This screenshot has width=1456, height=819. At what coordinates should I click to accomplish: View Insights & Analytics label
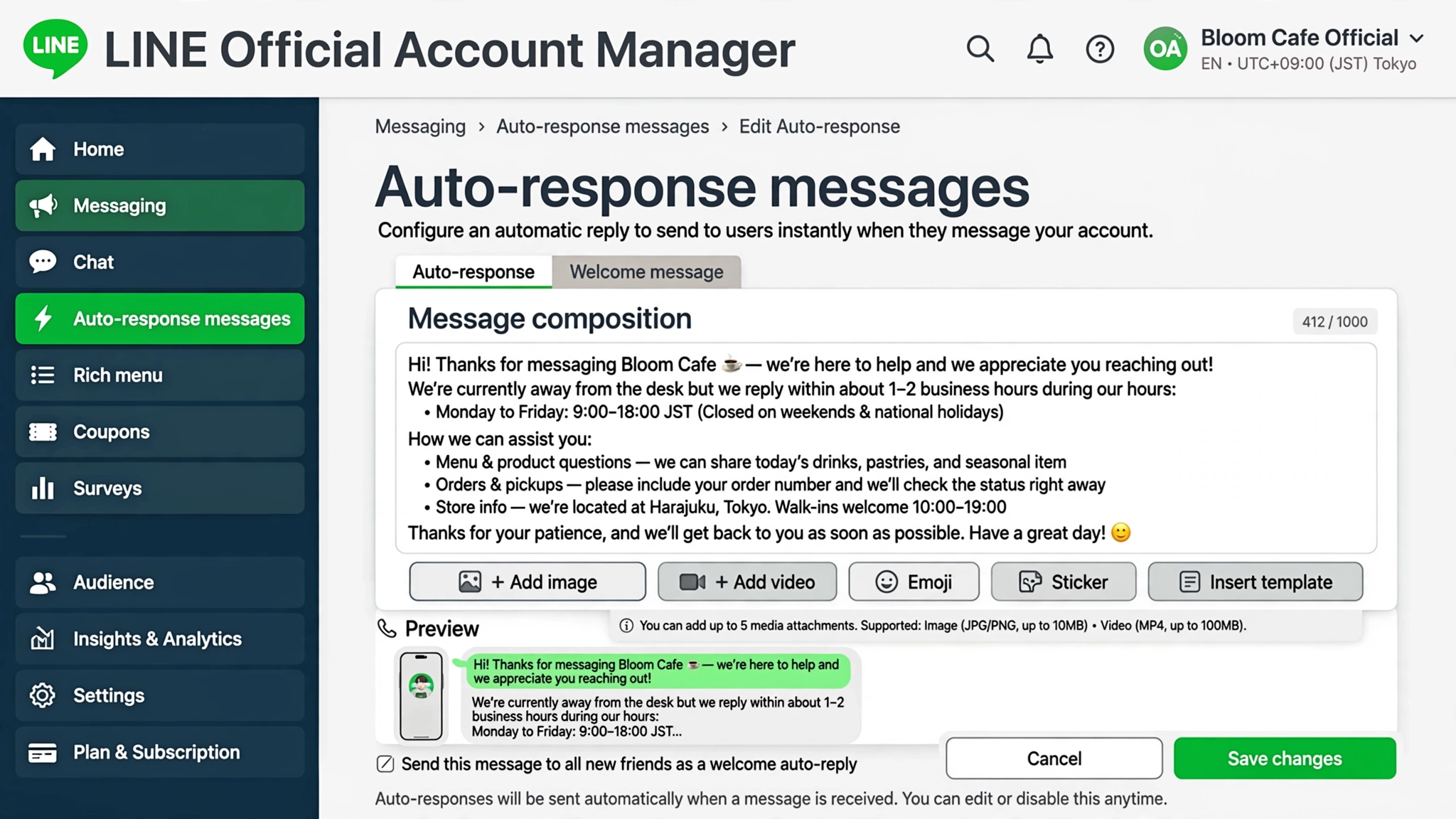158,638
